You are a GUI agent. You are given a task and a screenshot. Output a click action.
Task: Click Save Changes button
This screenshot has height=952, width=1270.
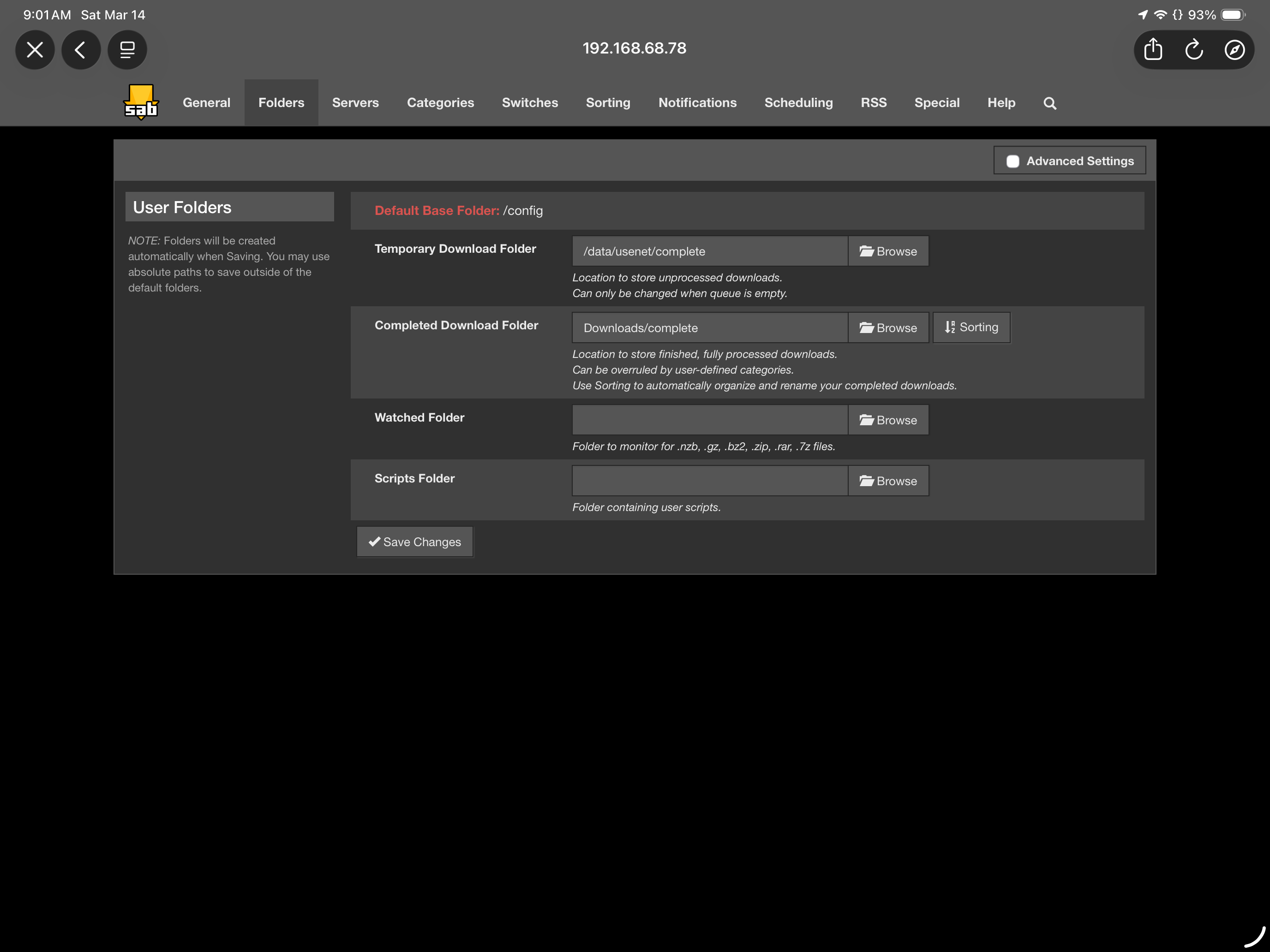[x=414, y=541]
